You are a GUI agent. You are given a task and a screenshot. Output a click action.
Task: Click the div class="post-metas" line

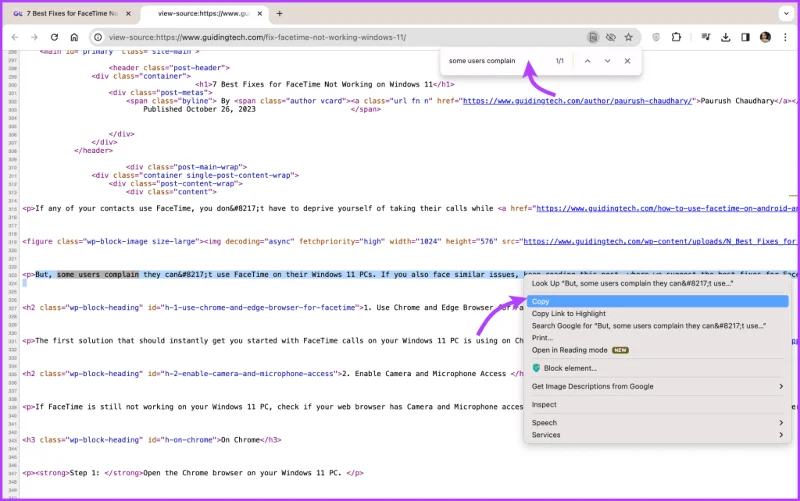[x=160, y=92]
